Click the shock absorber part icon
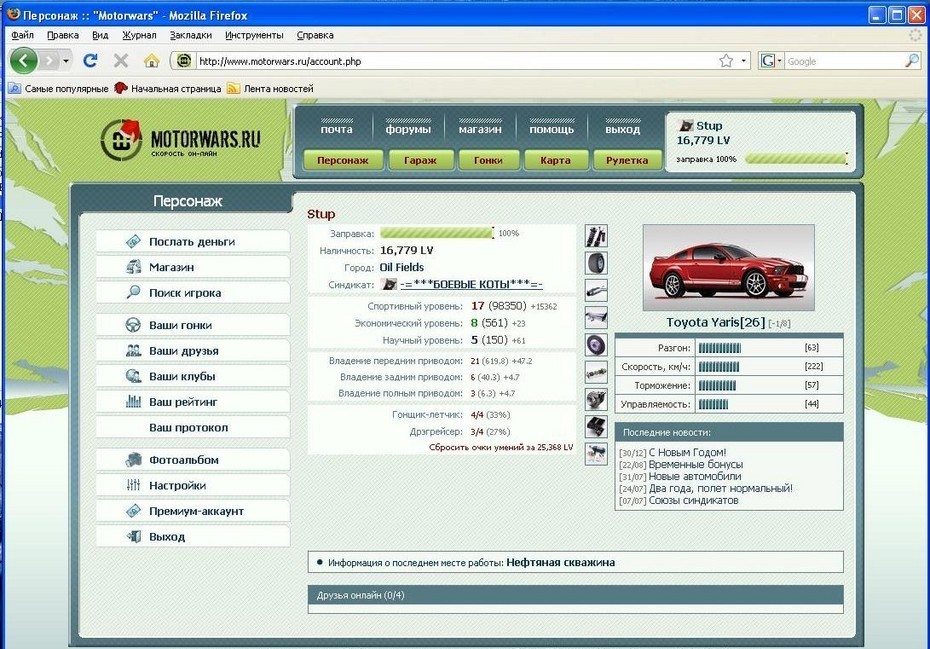930x649 pixels. click(x=596, y=236)
